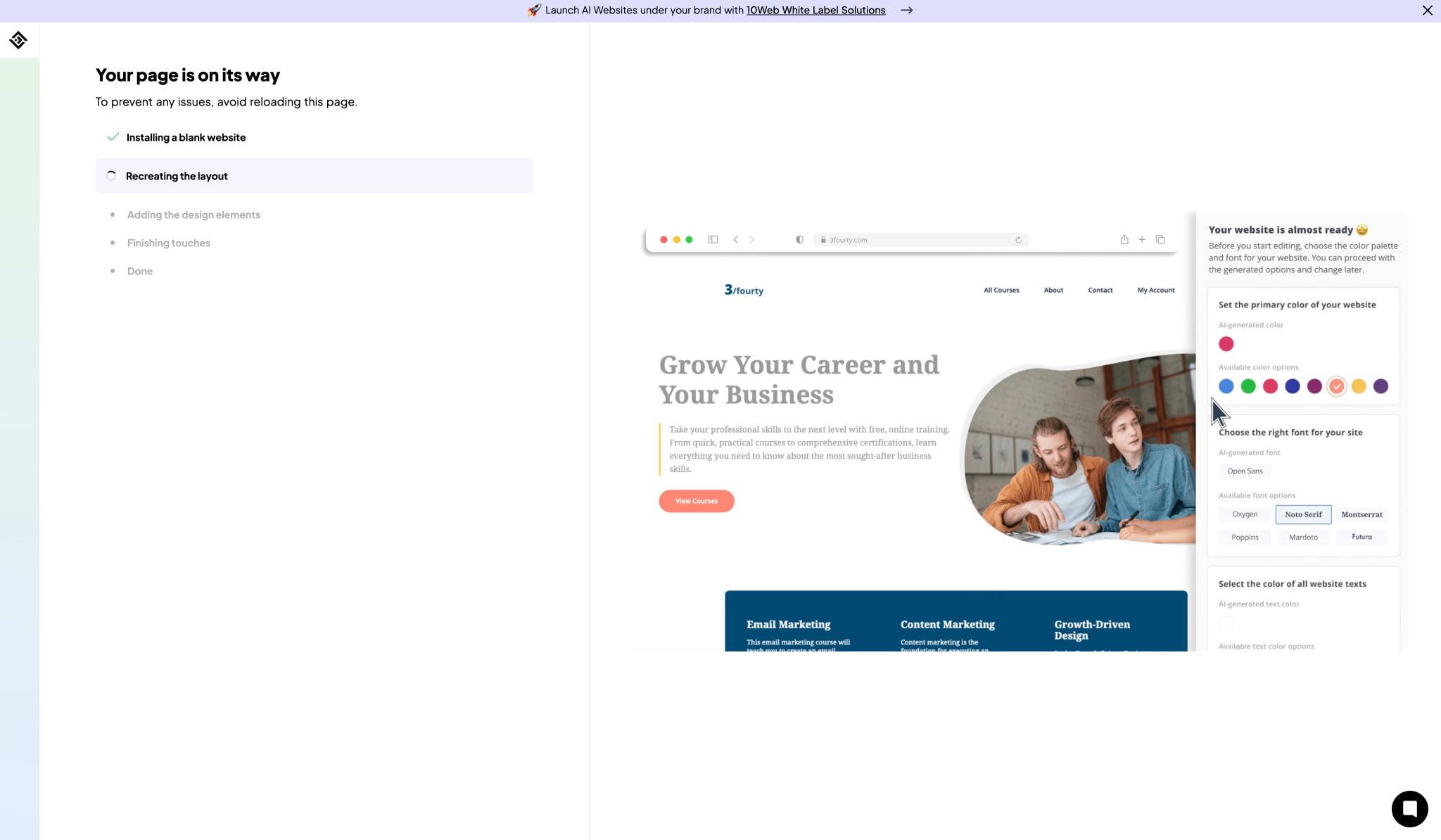Click the Growth-Driven Design heading

click(x=1092, y=630)
